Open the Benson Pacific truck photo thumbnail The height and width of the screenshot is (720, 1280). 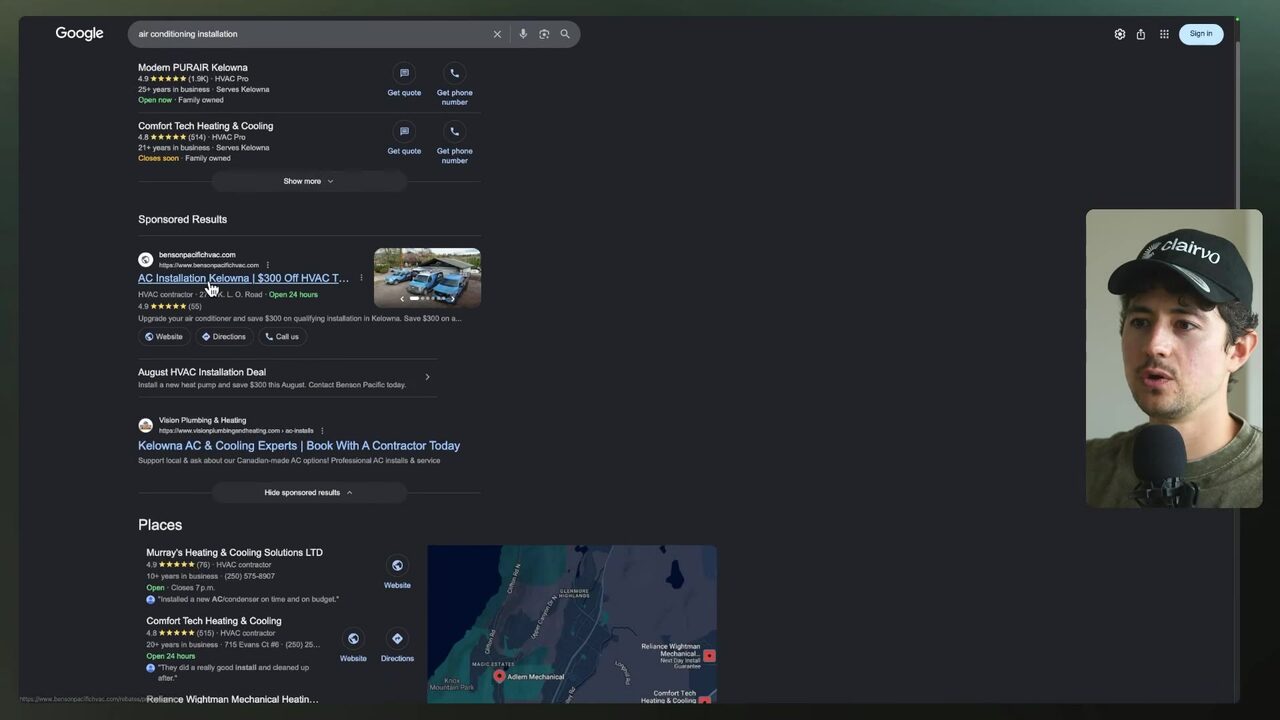click(x=427, y=277)
